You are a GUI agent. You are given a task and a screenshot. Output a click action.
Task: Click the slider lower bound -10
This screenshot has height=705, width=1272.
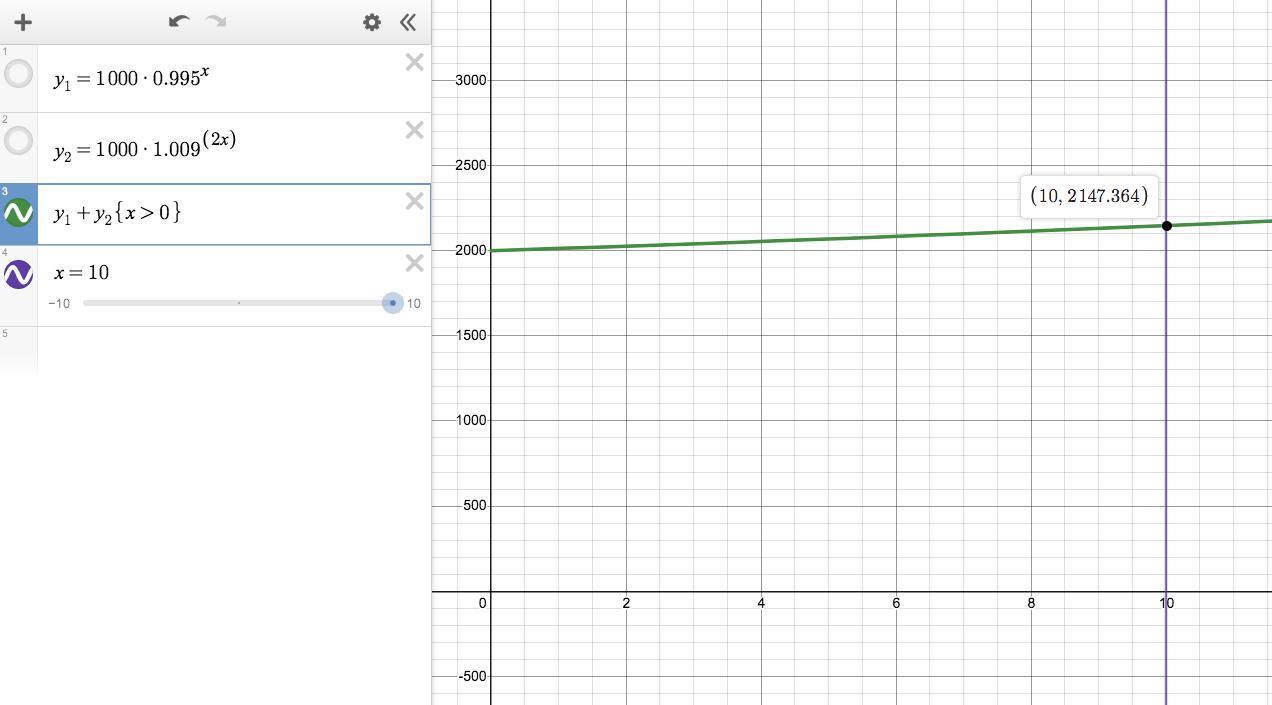(59, 303)
